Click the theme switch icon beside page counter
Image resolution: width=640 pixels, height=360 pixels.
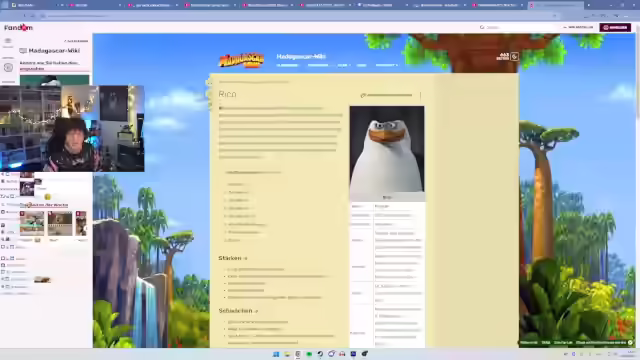tap(515, 57)
